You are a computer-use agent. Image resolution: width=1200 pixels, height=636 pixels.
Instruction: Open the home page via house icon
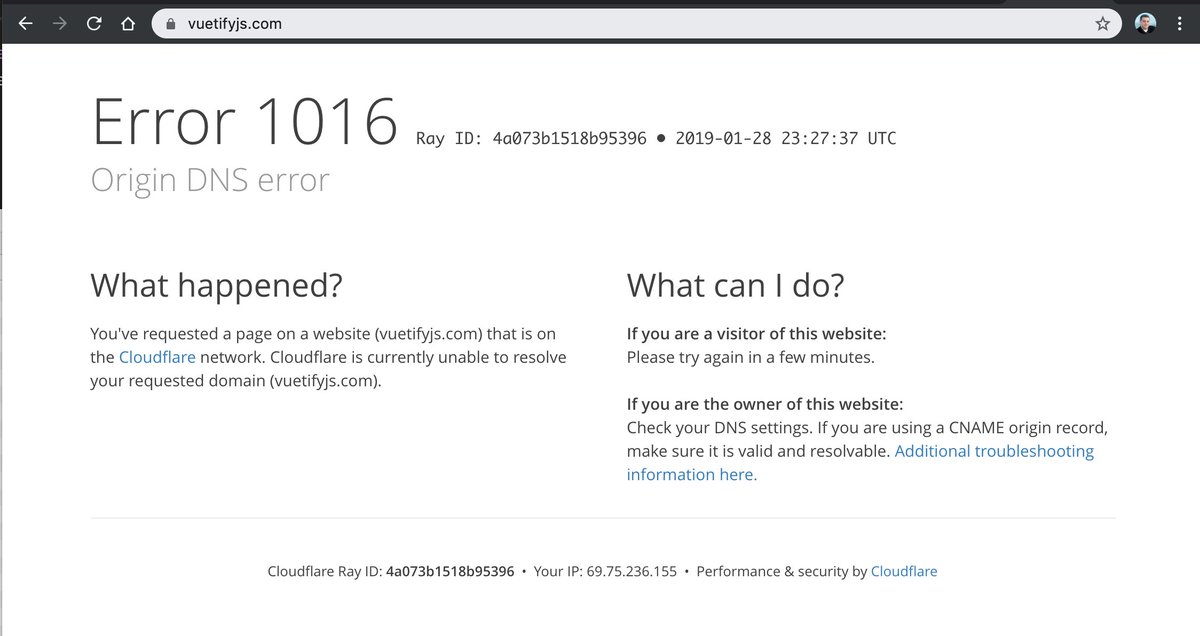(127, 24)
